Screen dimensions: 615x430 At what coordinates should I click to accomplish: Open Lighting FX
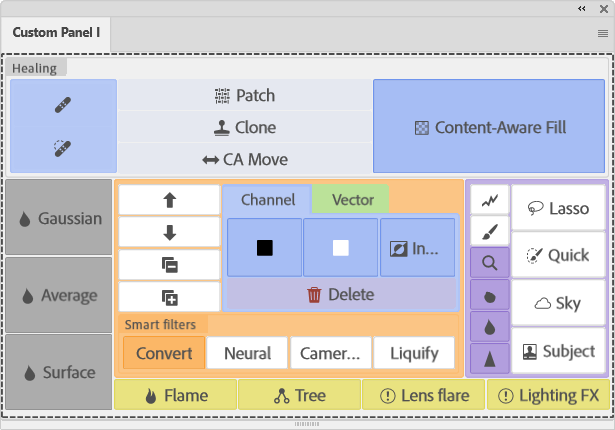[548, 395]
